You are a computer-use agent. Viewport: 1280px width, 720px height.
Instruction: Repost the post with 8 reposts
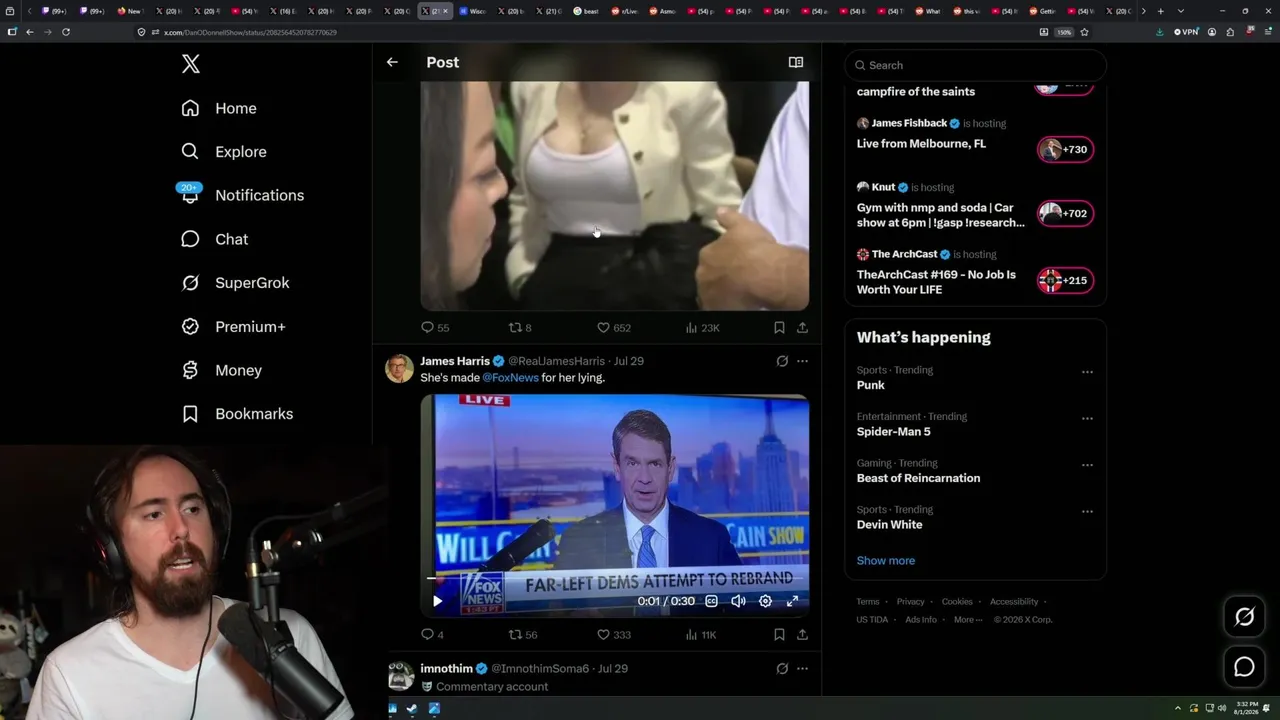click(x=520, y=328)
